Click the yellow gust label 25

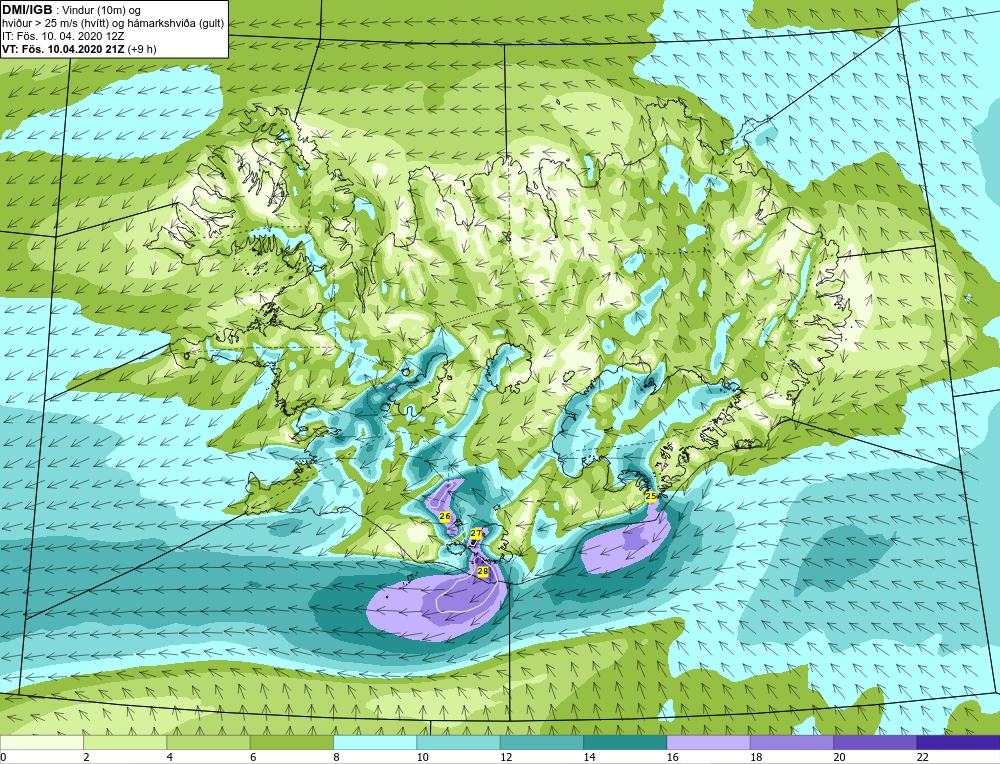pos(651,496)
